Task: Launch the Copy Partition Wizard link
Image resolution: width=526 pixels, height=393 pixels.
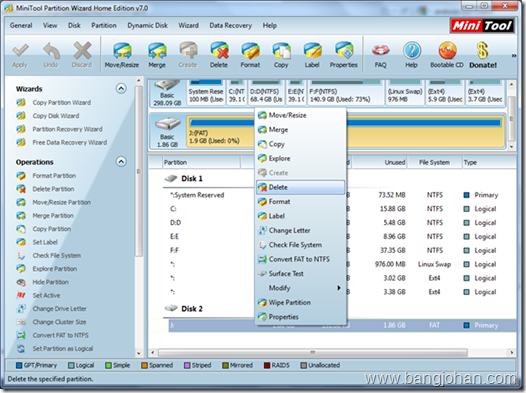Action: [61, 103]
